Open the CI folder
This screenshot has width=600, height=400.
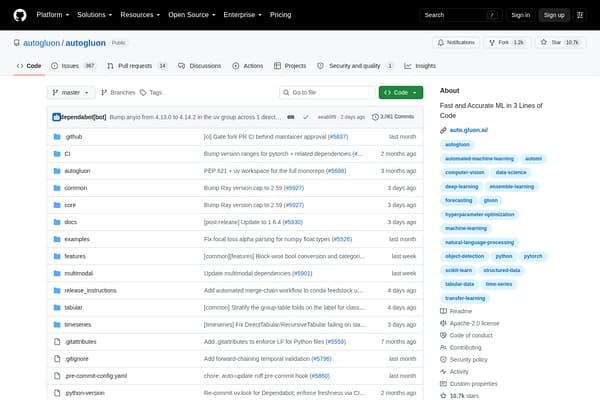(67, 154)
